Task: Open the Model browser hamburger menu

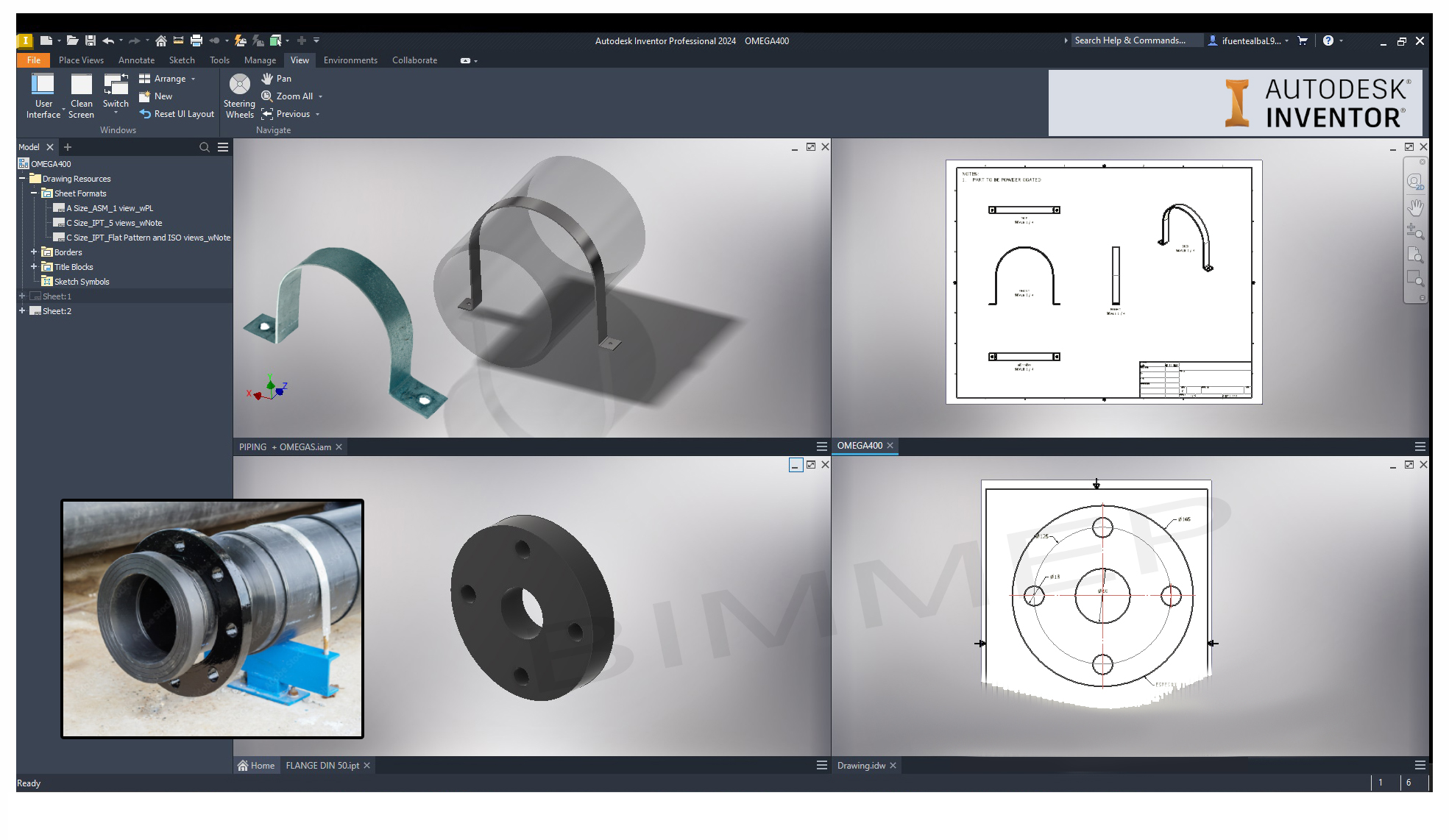Action: pos(223,148)
